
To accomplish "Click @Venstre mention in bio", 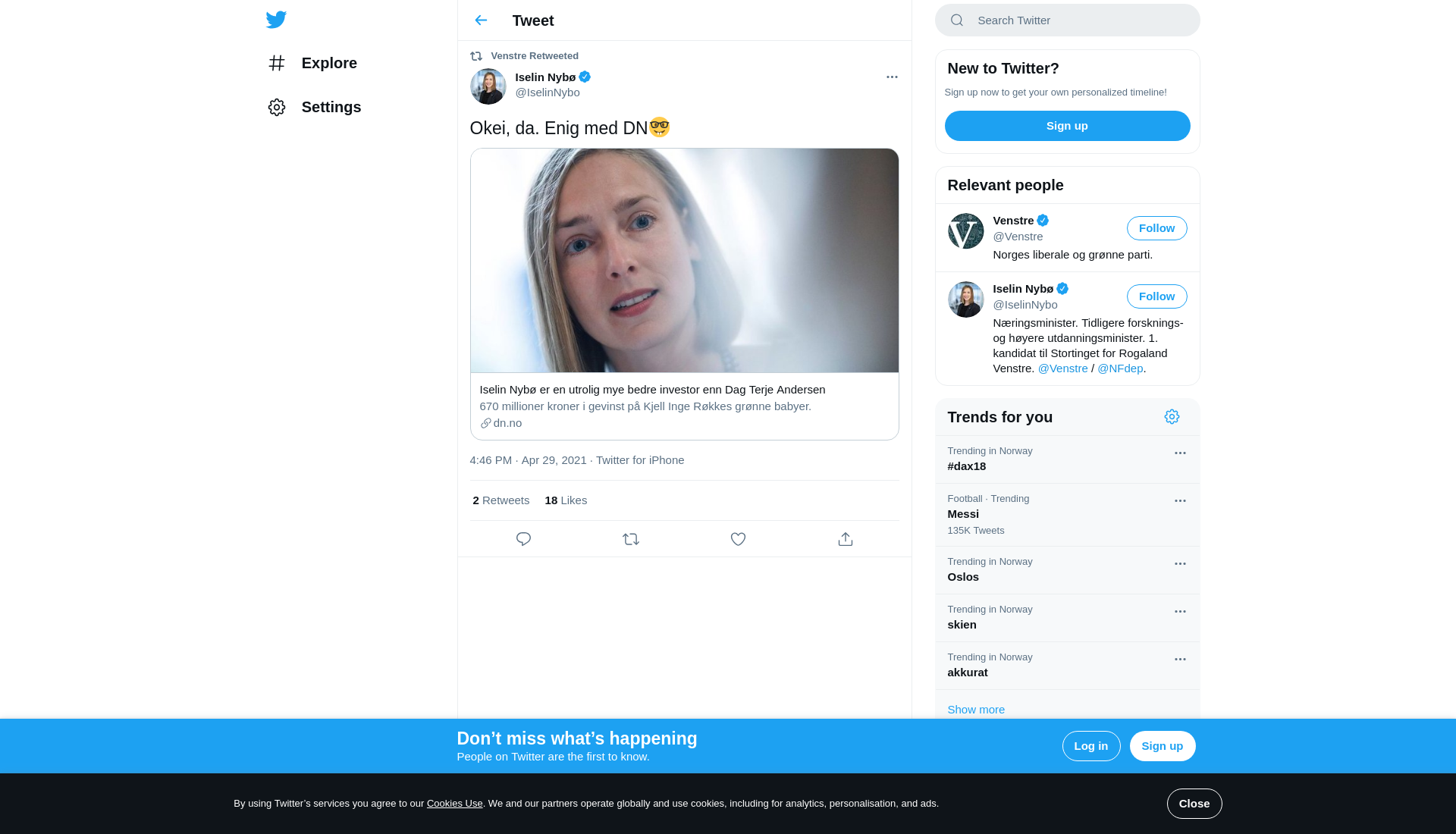I will tap(1062, 368).
